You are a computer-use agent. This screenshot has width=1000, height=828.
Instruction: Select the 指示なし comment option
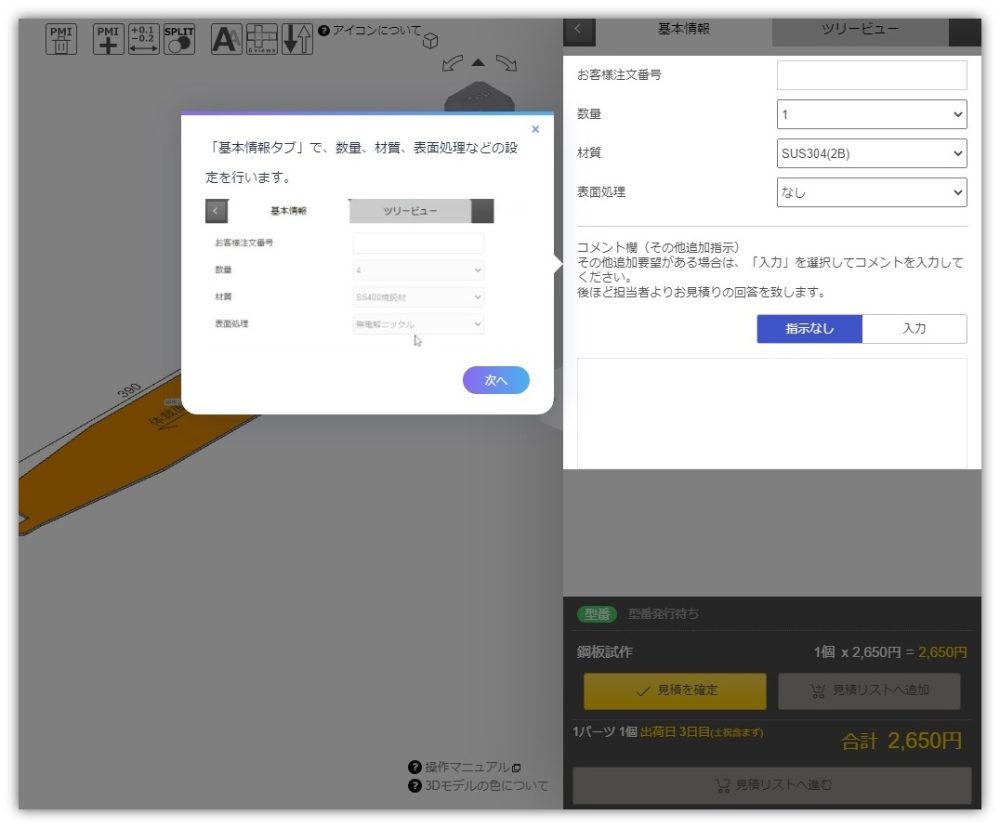(809, 329)
